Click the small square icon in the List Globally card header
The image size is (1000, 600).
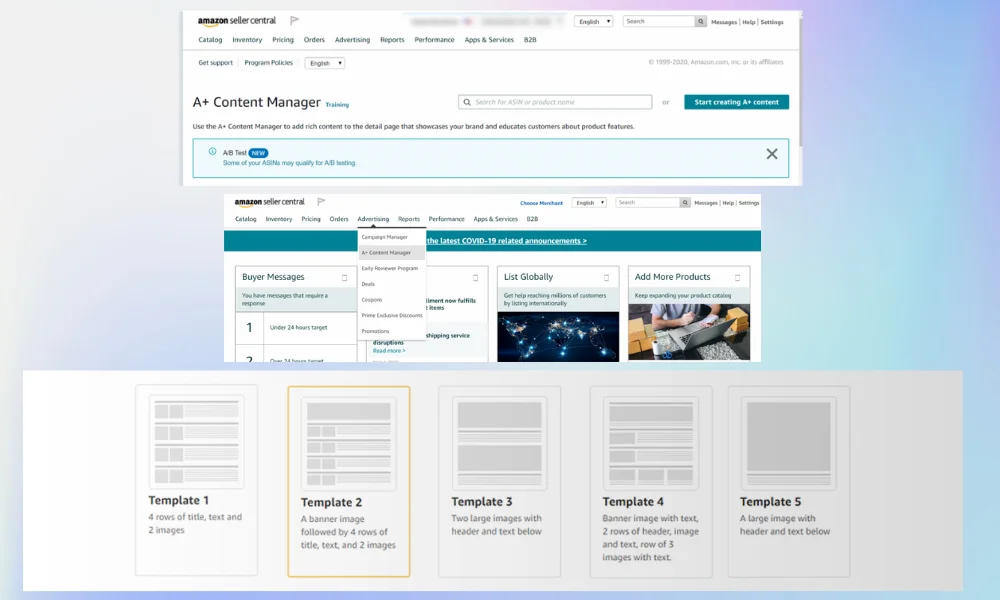click(607, 277)
